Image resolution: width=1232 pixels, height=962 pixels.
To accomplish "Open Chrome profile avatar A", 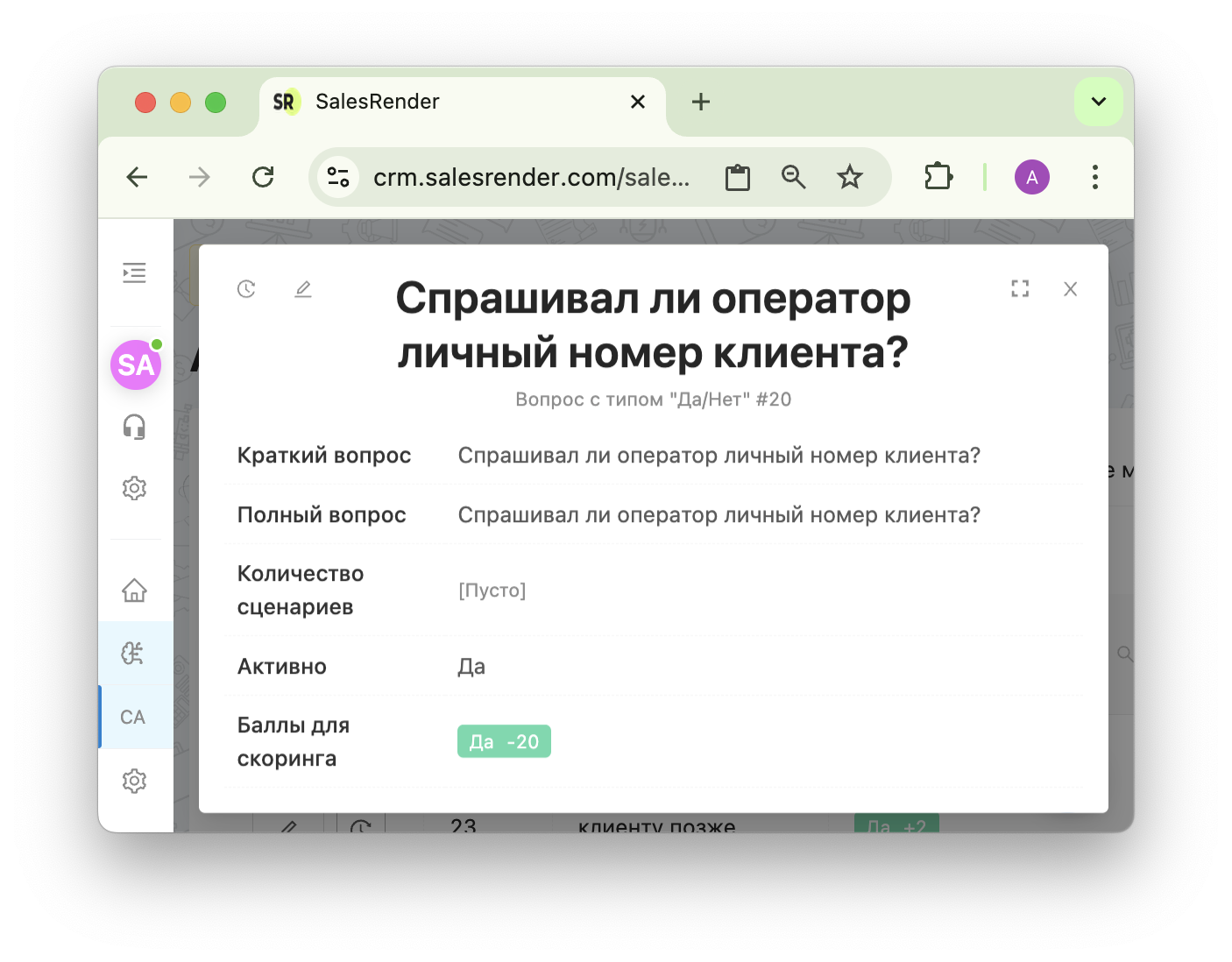I will tap(1032, 177).
